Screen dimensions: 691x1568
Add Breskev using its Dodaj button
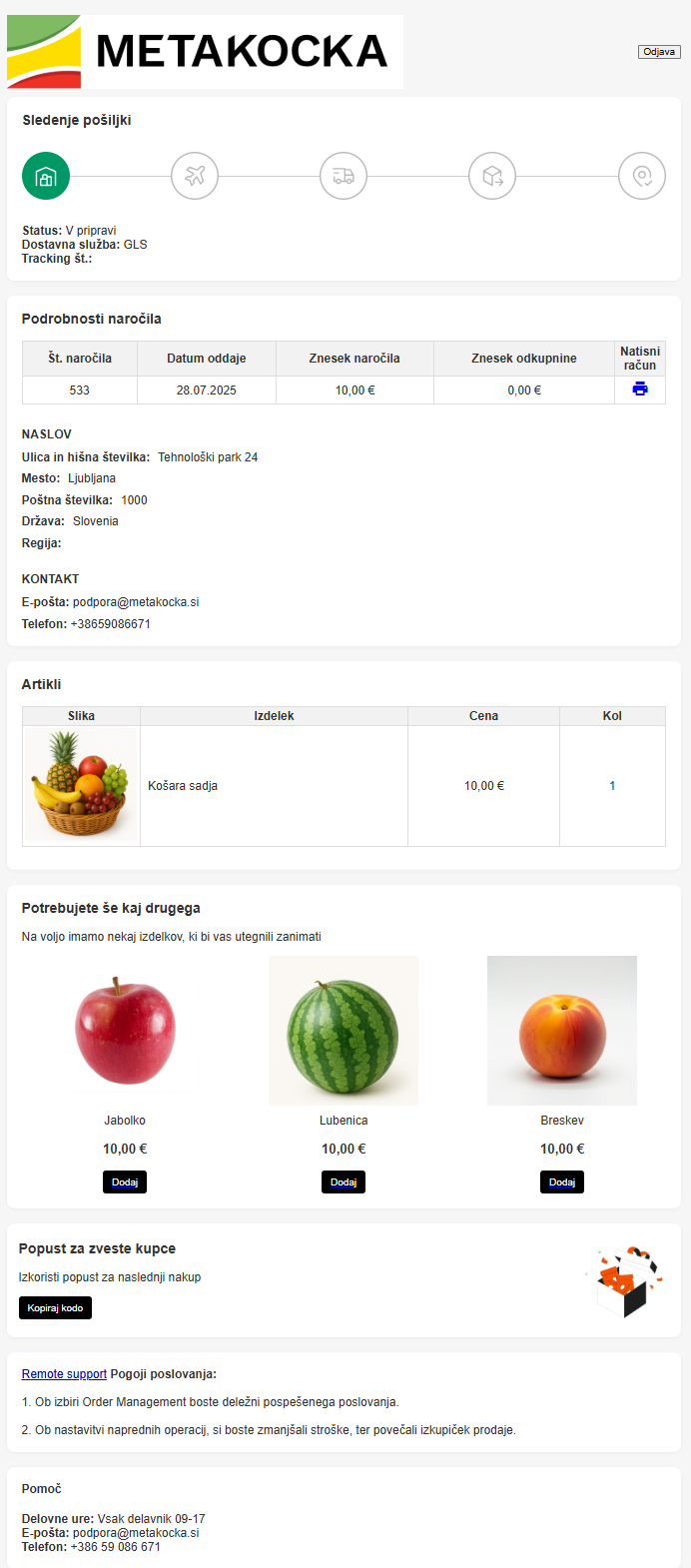562,1182
